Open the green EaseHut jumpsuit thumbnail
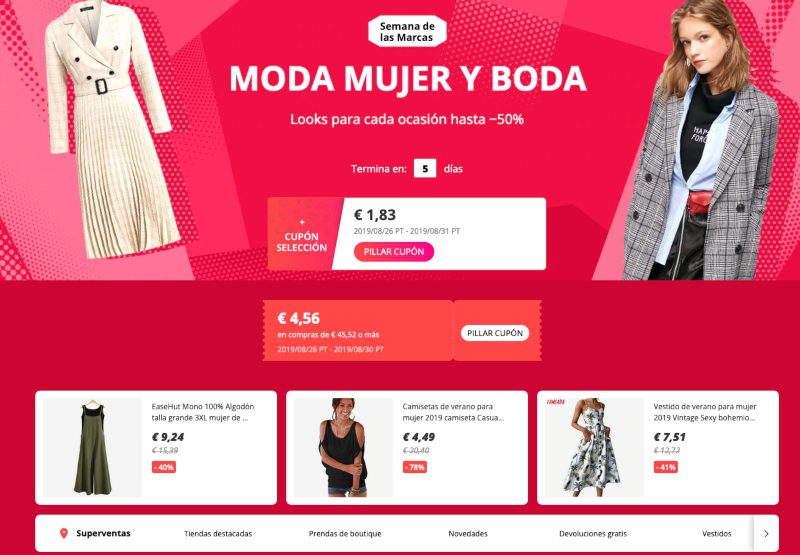 click(92, 447)
